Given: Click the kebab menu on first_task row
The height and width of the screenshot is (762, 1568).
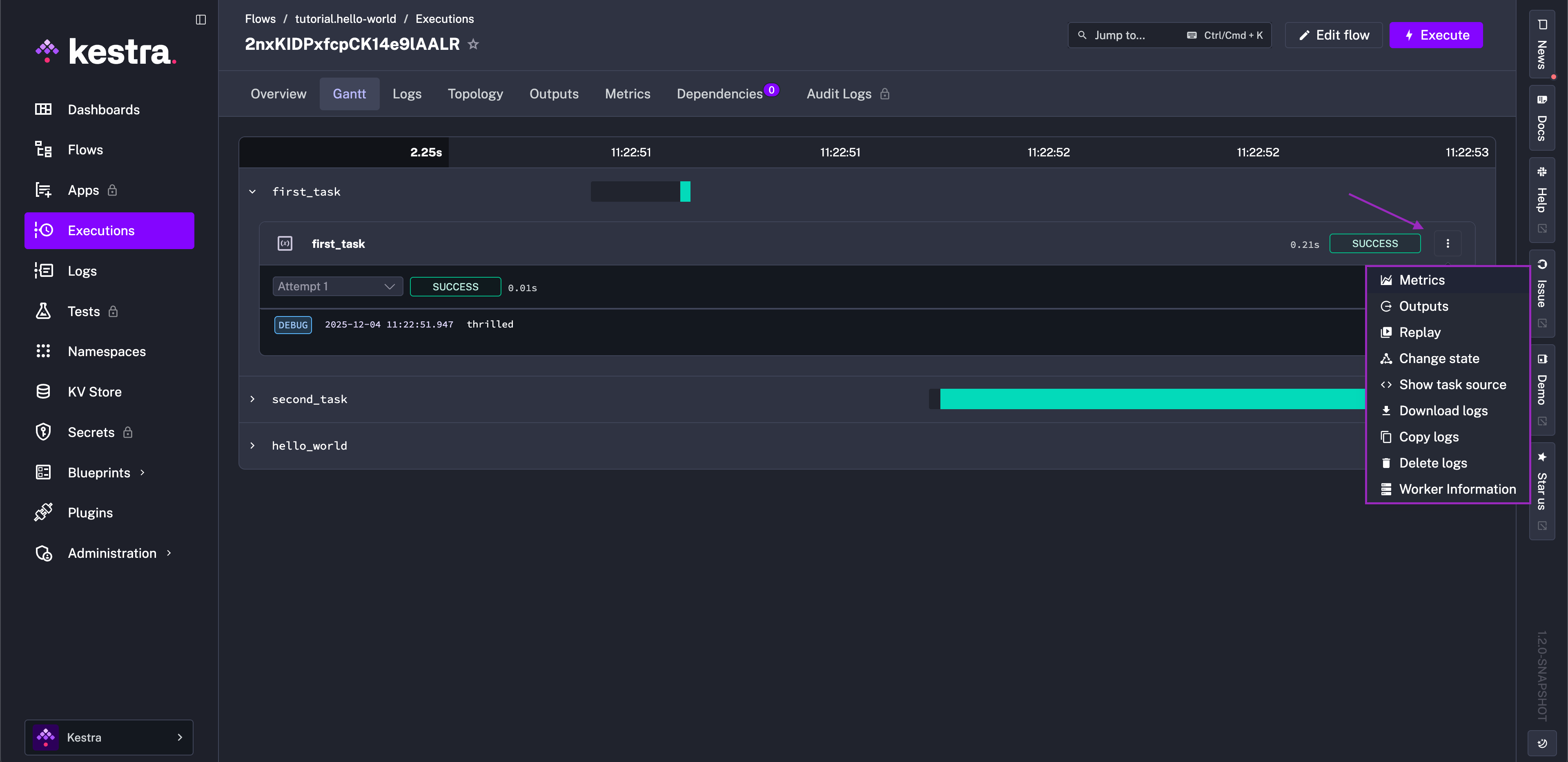Looking at the screenshot, I should (1448, 243).
